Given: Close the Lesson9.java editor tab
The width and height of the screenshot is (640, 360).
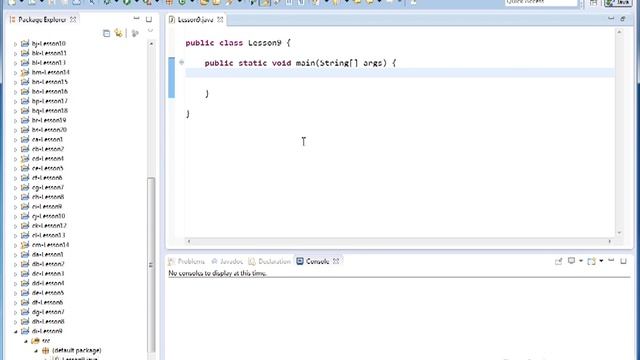Looking at the screenshot, I should click(220, 19).
